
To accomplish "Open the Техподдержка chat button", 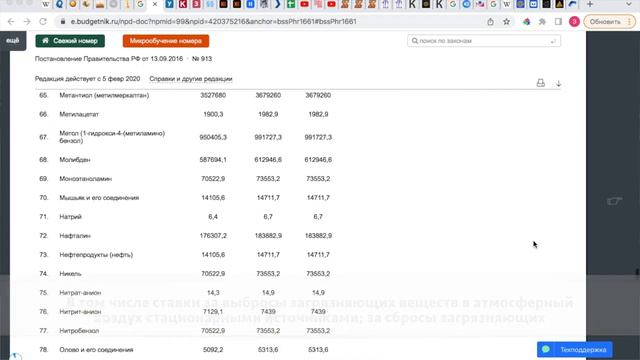I will click(575, 350).
